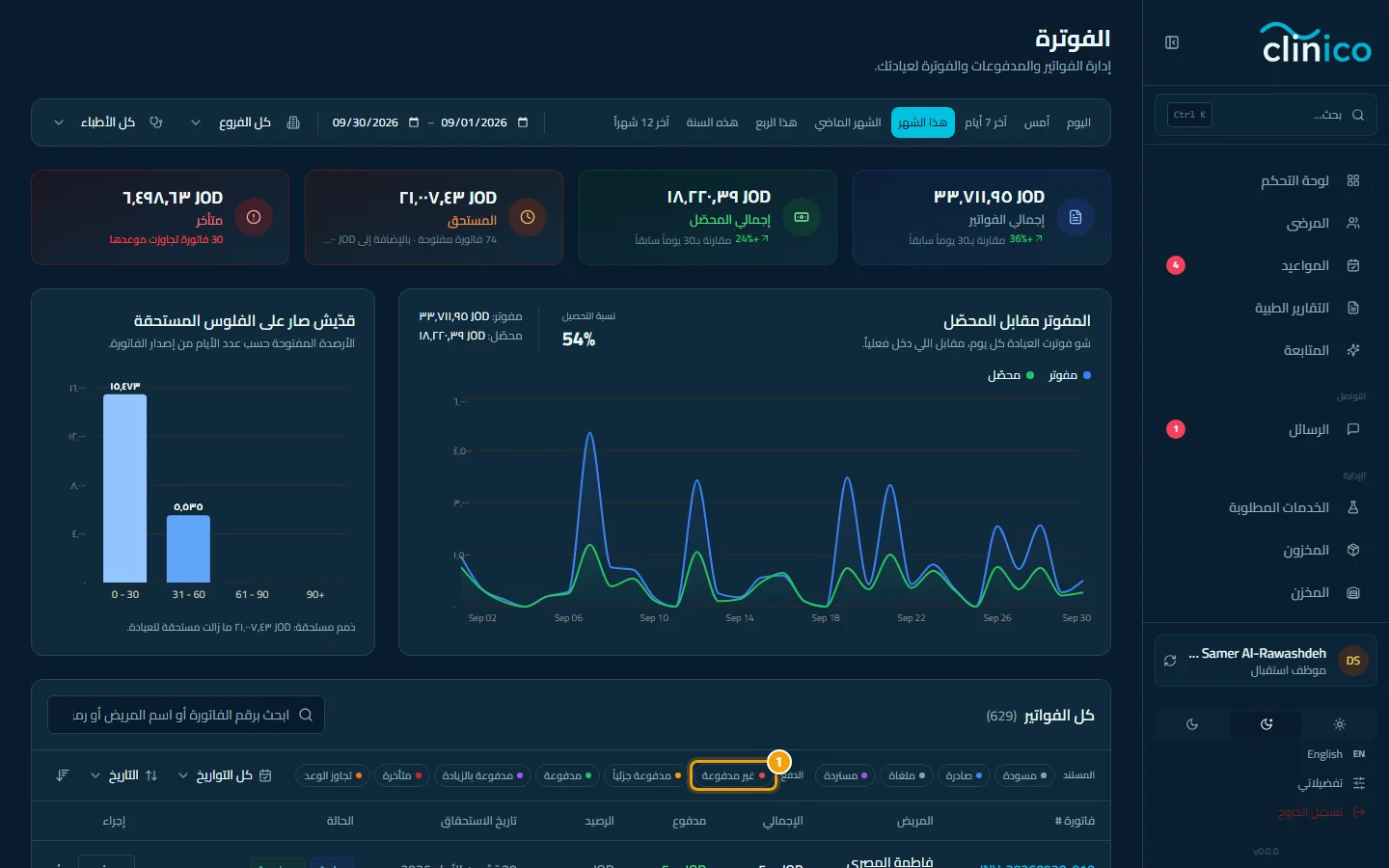Click the clinico logo
1389x868 pixels.
(x=1317, y=43)
